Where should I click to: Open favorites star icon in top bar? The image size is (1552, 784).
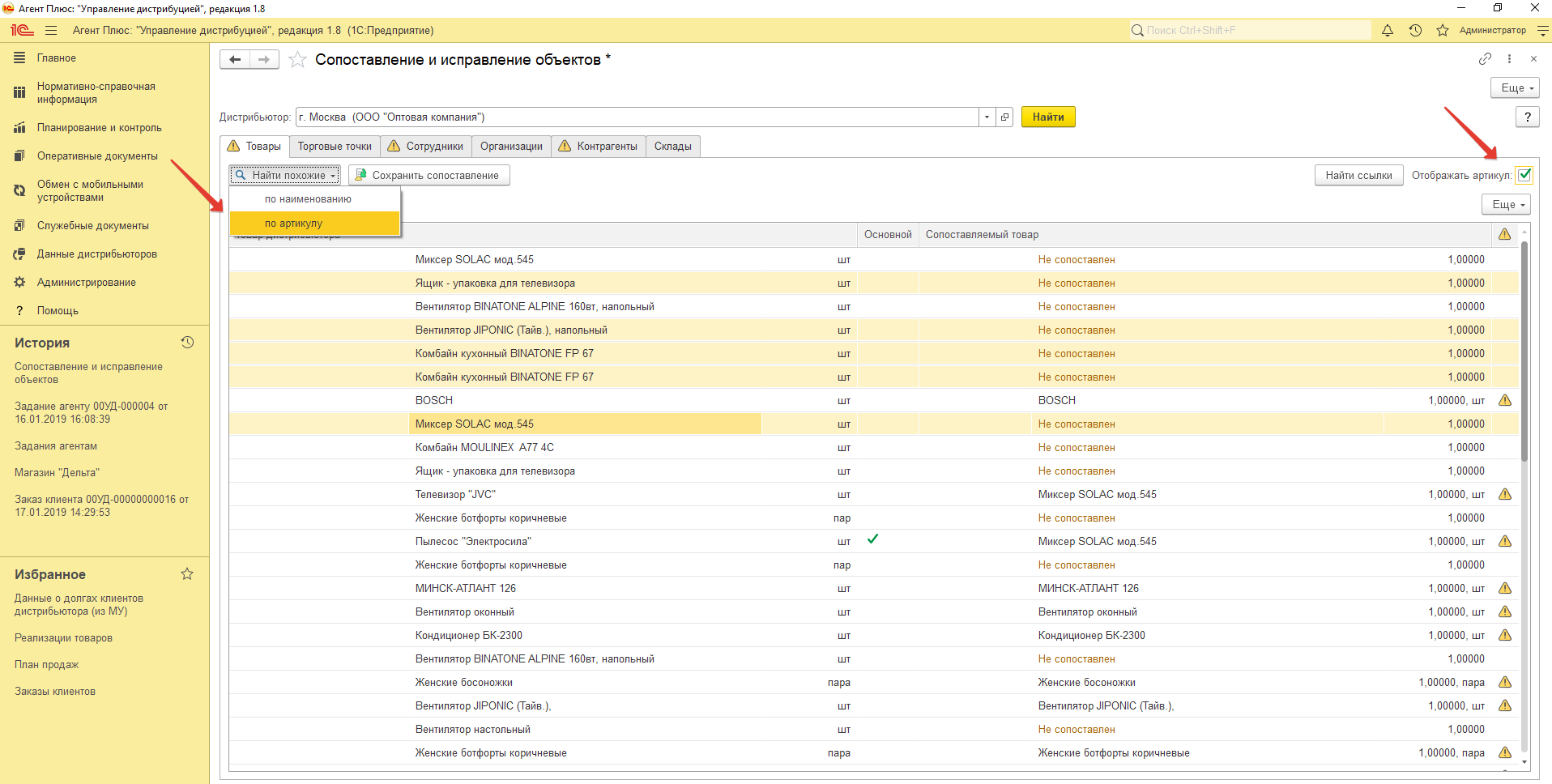point(1443,30)
